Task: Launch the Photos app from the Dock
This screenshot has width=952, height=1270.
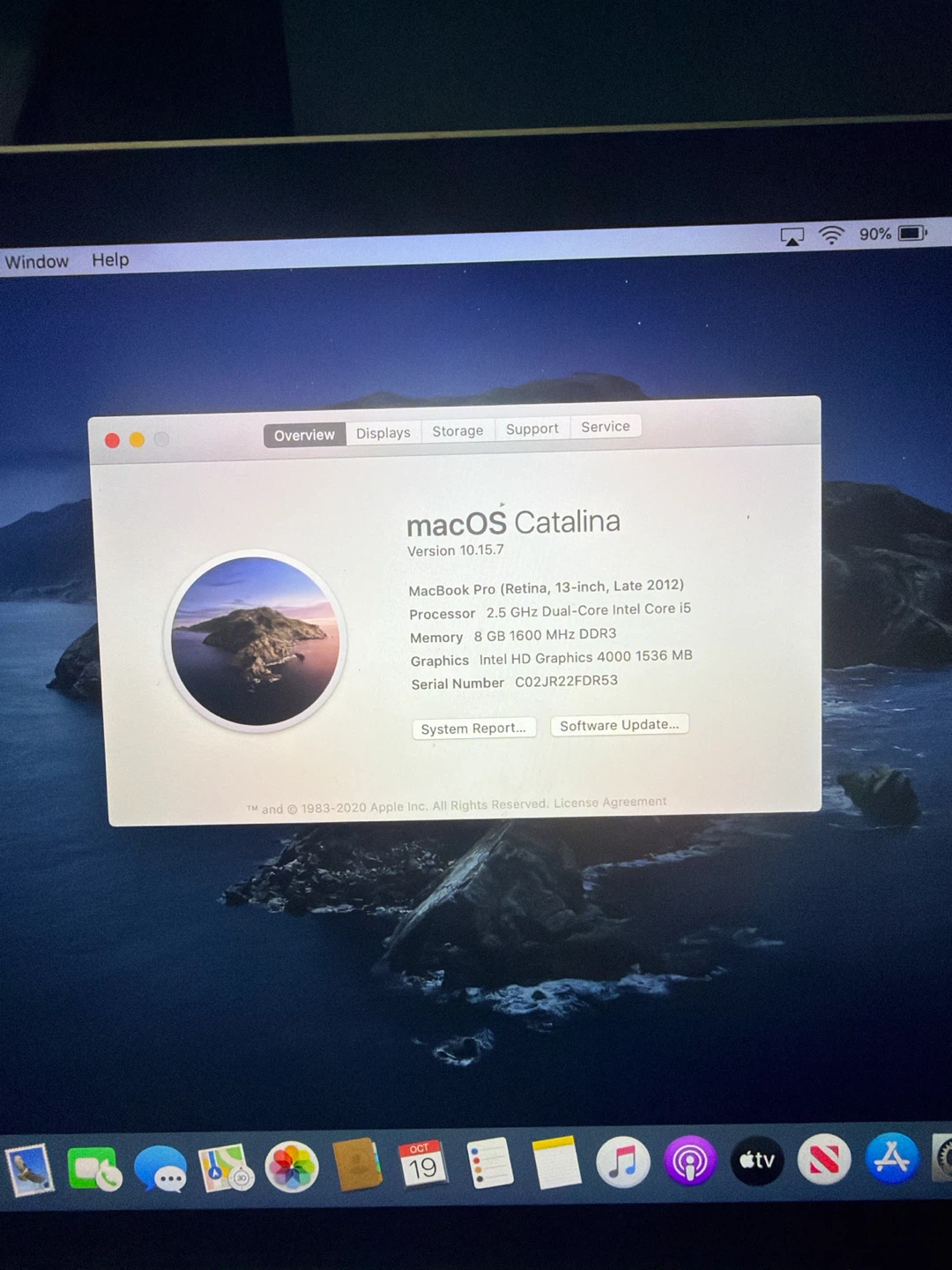Action: coord(292,1167)
